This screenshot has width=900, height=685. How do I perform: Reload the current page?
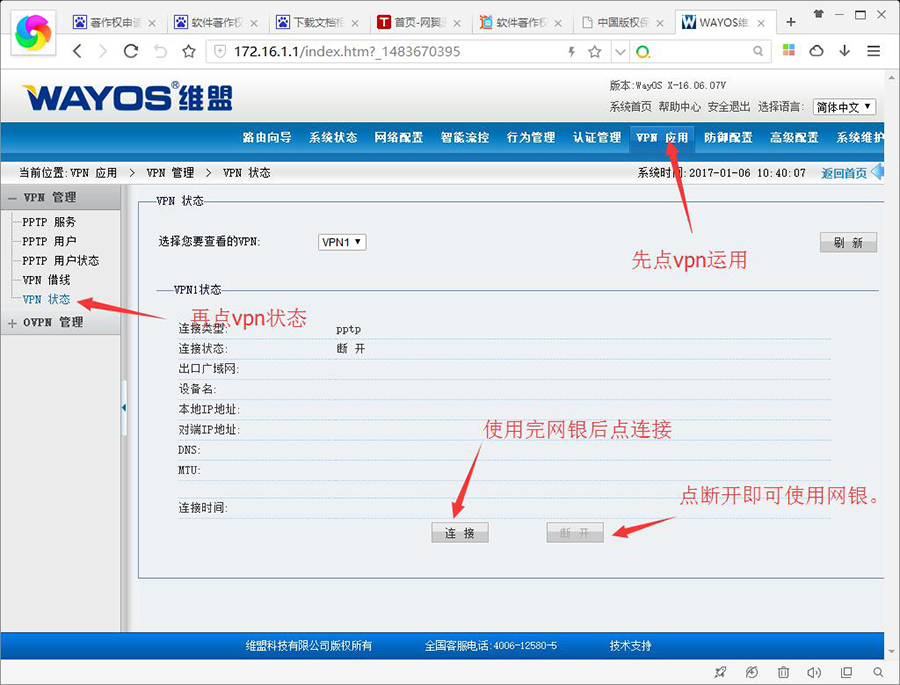click(131, 52)
